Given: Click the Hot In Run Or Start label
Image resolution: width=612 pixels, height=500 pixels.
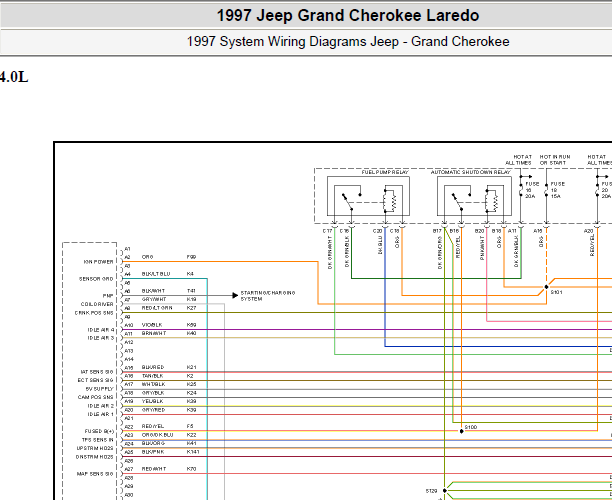Looking at the screenshot, I should tap(555, 160).
